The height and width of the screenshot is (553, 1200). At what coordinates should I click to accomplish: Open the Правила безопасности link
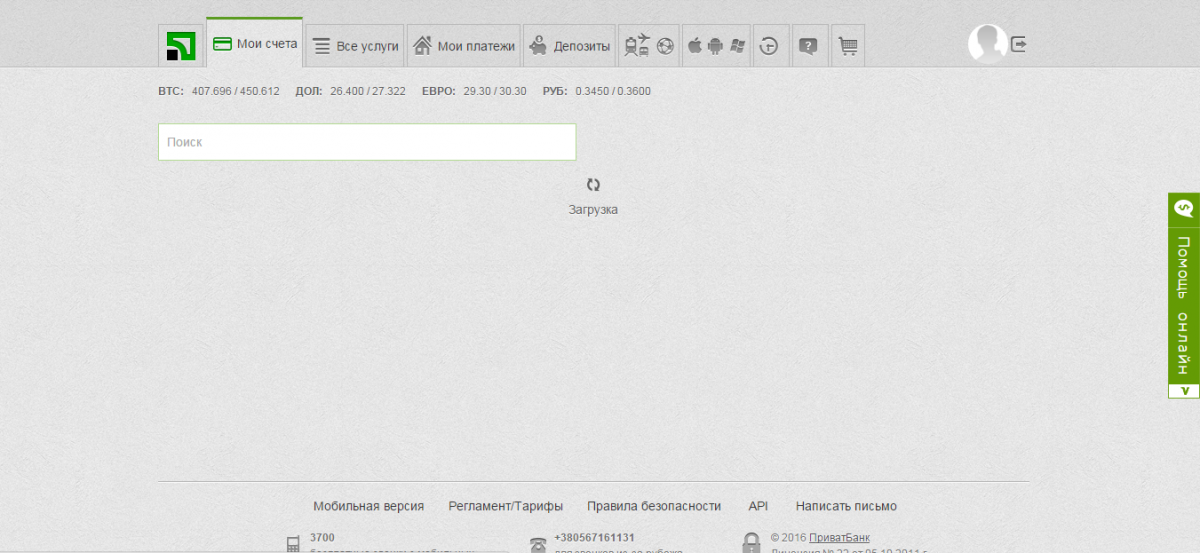coord(654,506)
